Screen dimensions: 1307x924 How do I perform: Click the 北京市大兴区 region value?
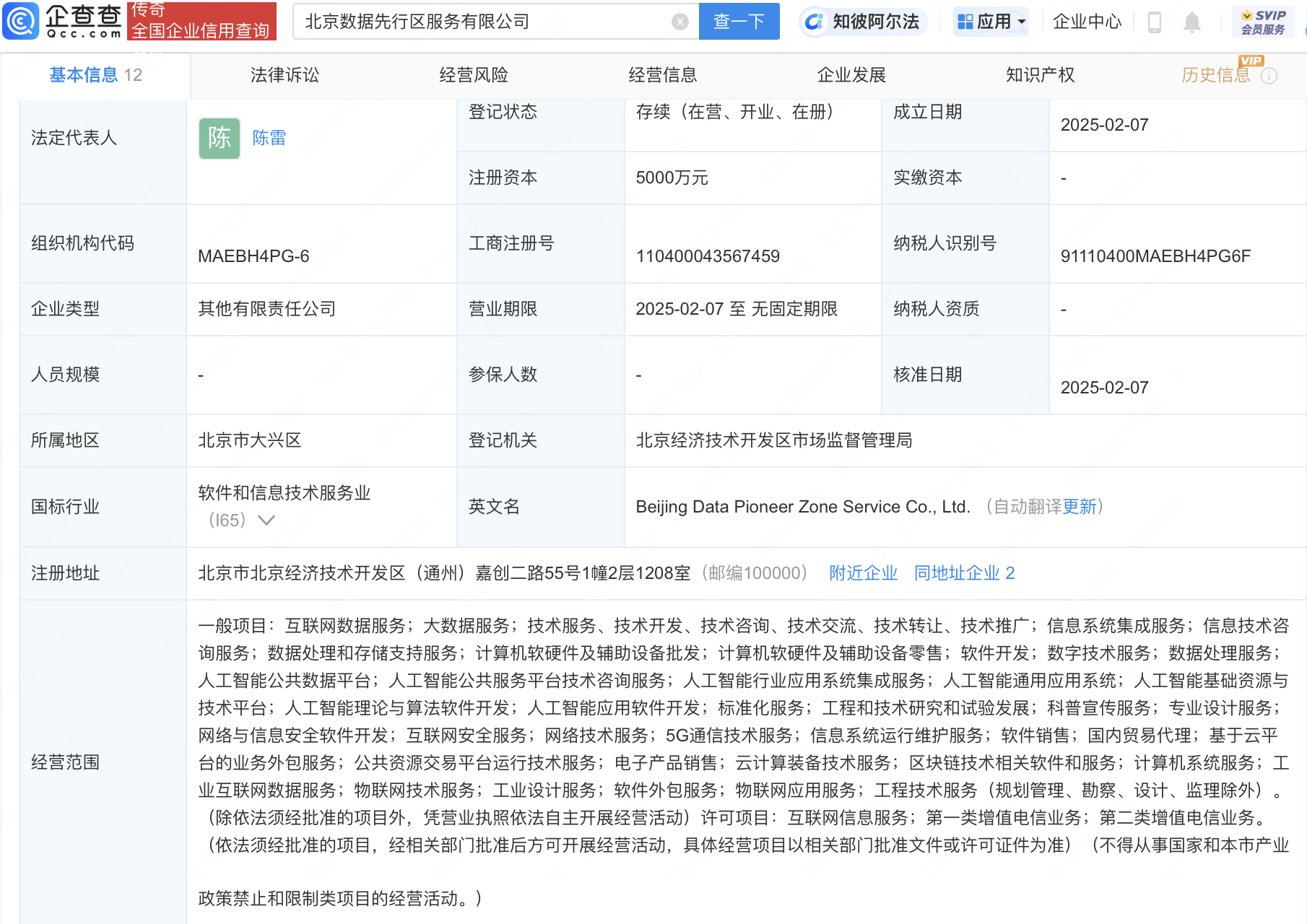pyautogui.click(x=250, y=440)
